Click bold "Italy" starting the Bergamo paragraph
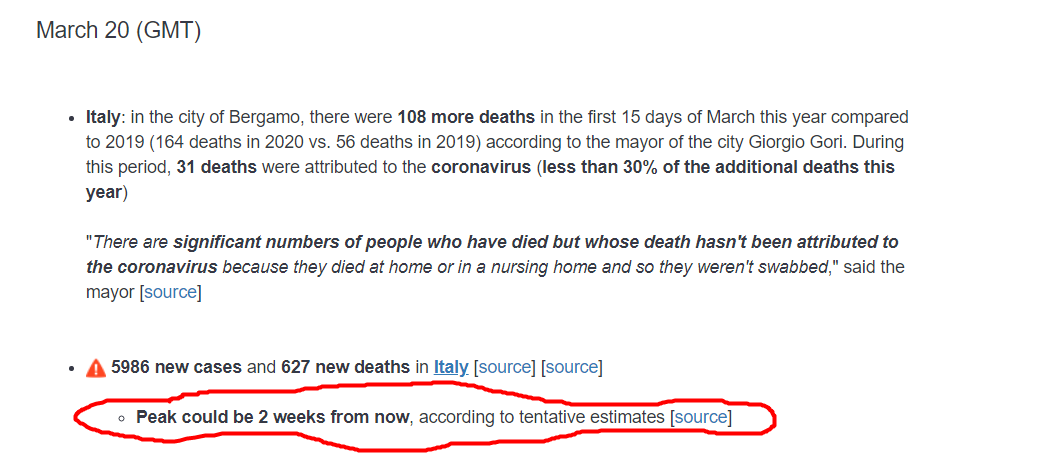 (104, 118)
